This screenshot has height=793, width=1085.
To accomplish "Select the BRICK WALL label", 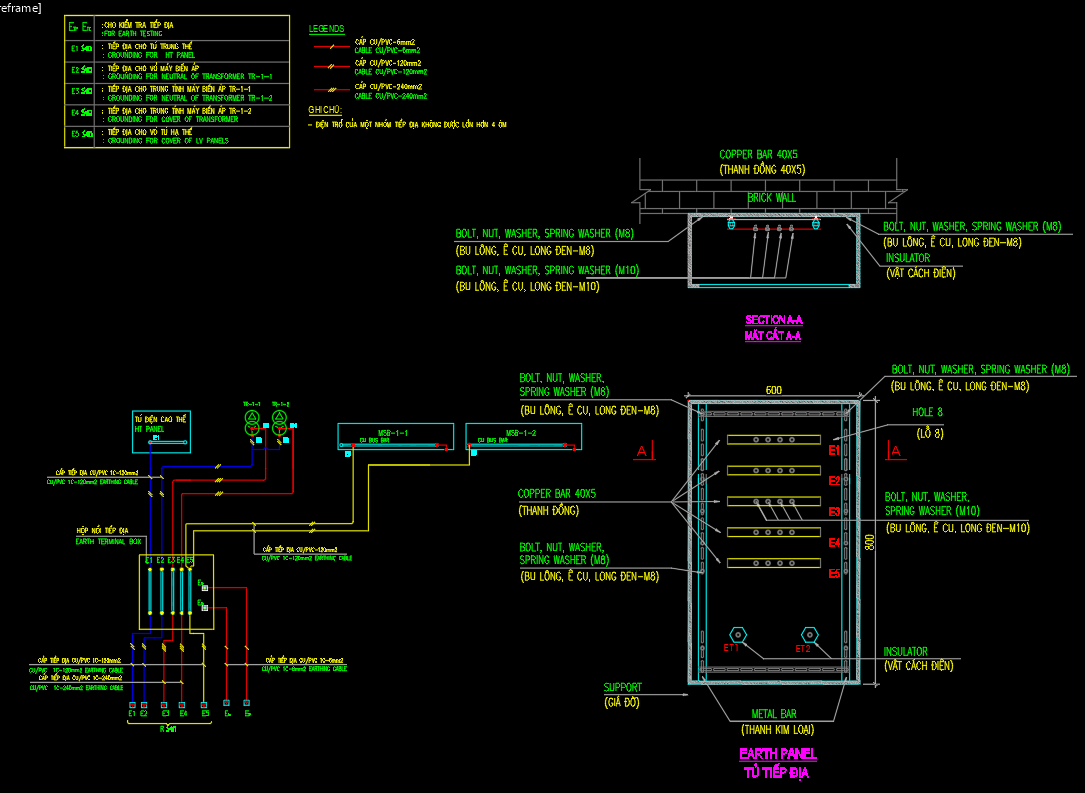I will [772, 198].
